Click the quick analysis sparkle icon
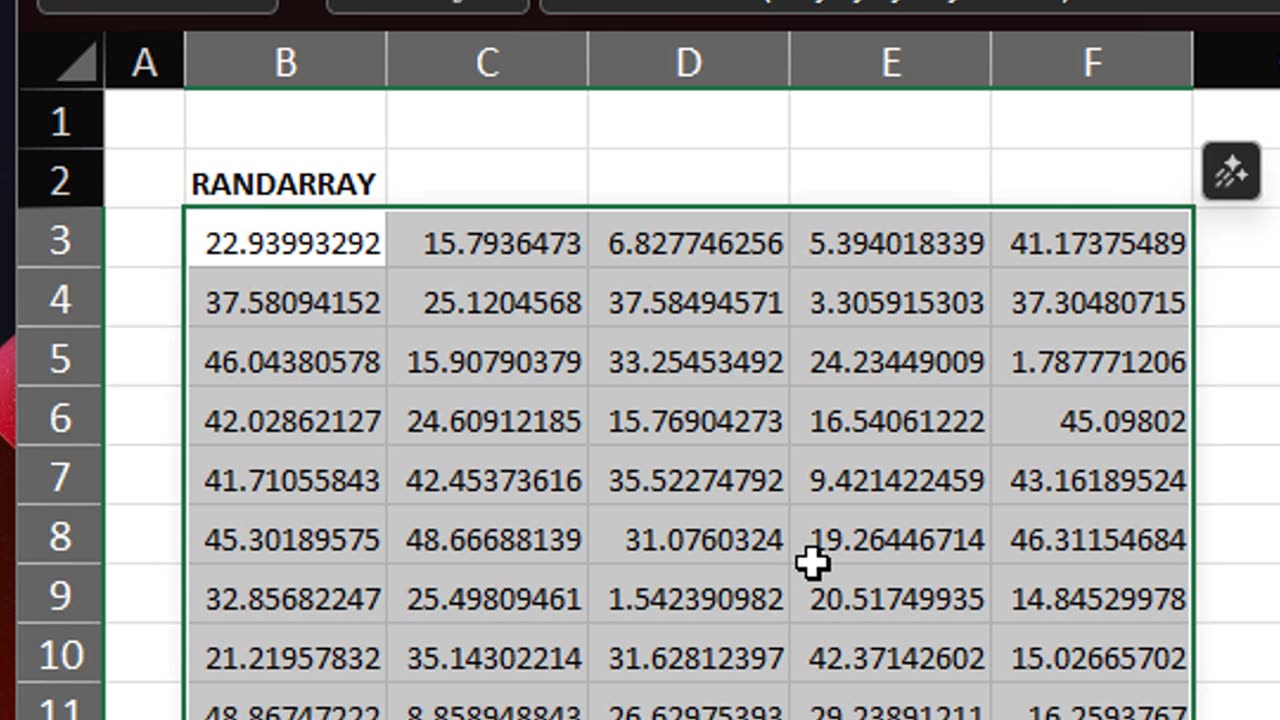Image resolution: width=1280 pixels, height=720 pixels. (x=1231, y=172)
